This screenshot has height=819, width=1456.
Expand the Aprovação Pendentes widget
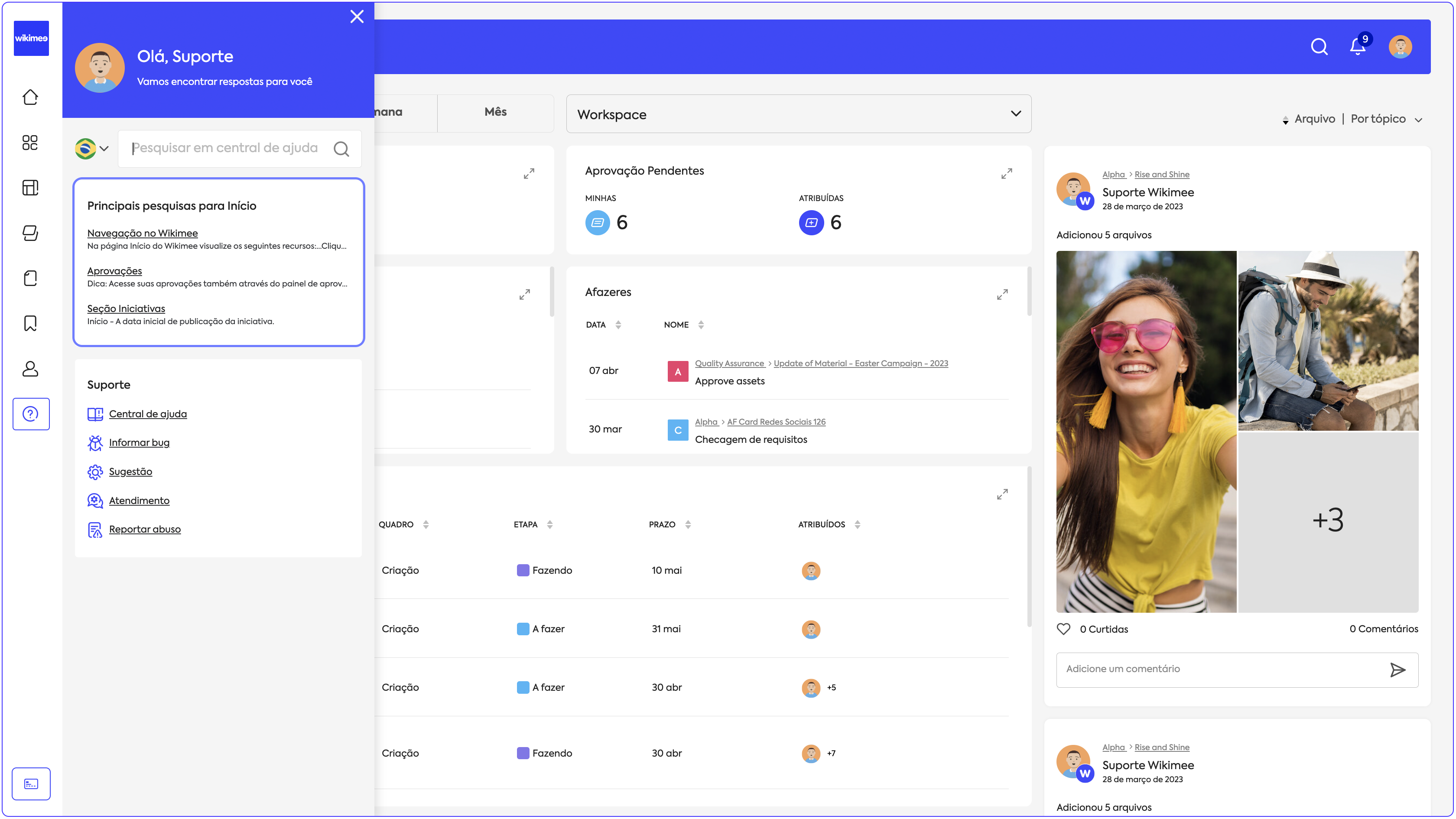pyautogui.click(x=1006, y=173)
